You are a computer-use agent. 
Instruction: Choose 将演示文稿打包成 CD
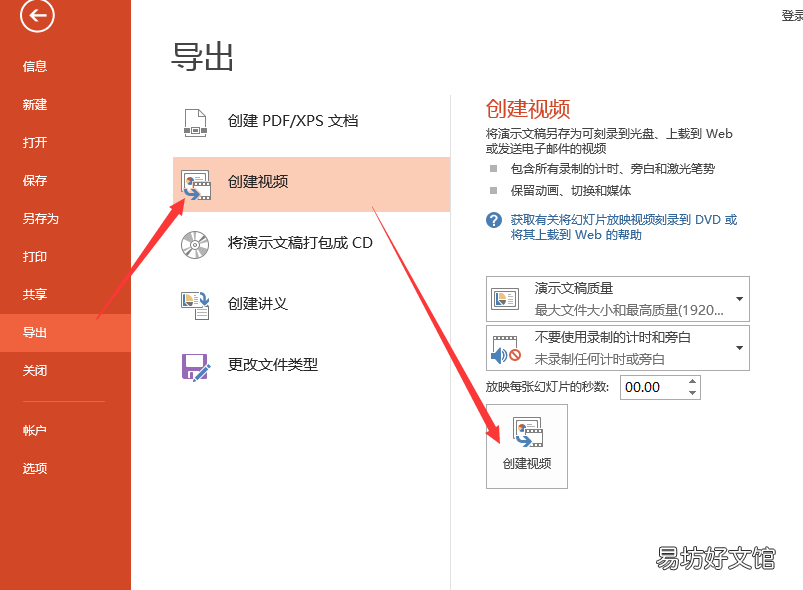(311, 245)
